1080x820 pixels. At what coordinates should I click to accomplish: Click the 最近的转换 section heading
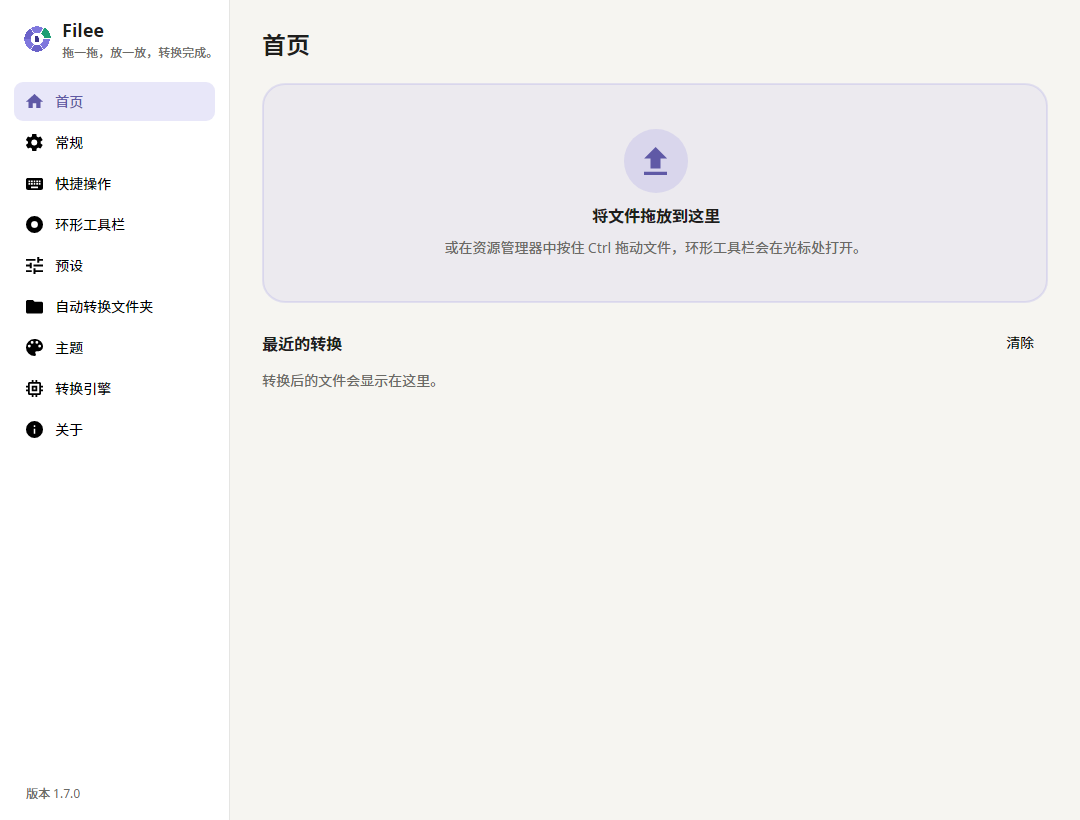(302, 344)
